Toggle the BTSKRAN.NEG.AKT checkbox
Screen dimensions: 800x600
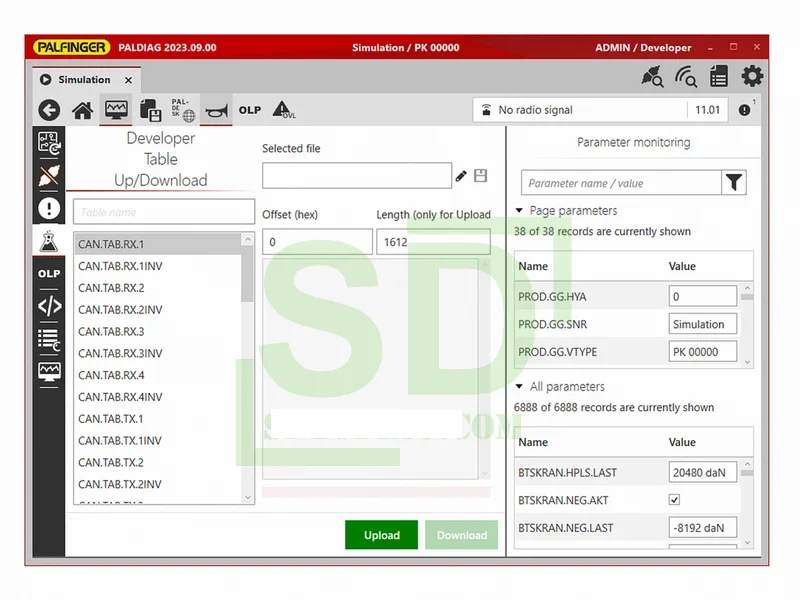coord(674,499)
